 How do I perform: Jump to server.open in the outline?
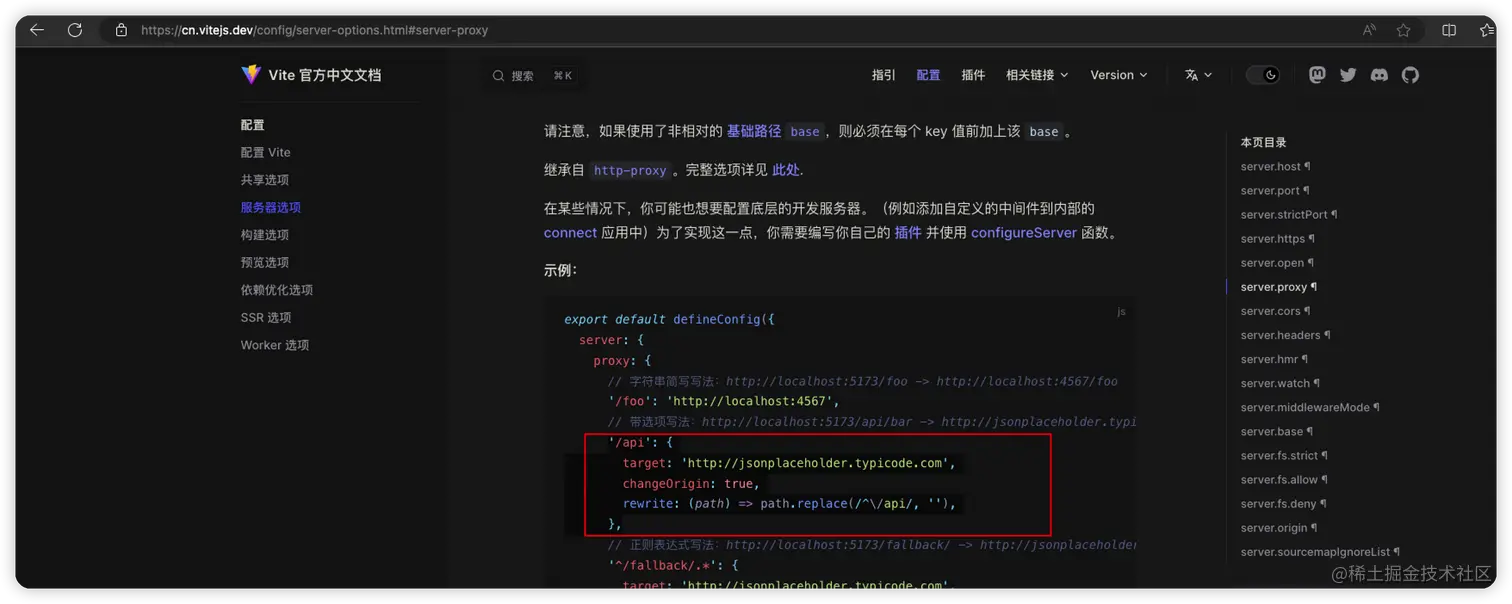[x=1277, y=263]
